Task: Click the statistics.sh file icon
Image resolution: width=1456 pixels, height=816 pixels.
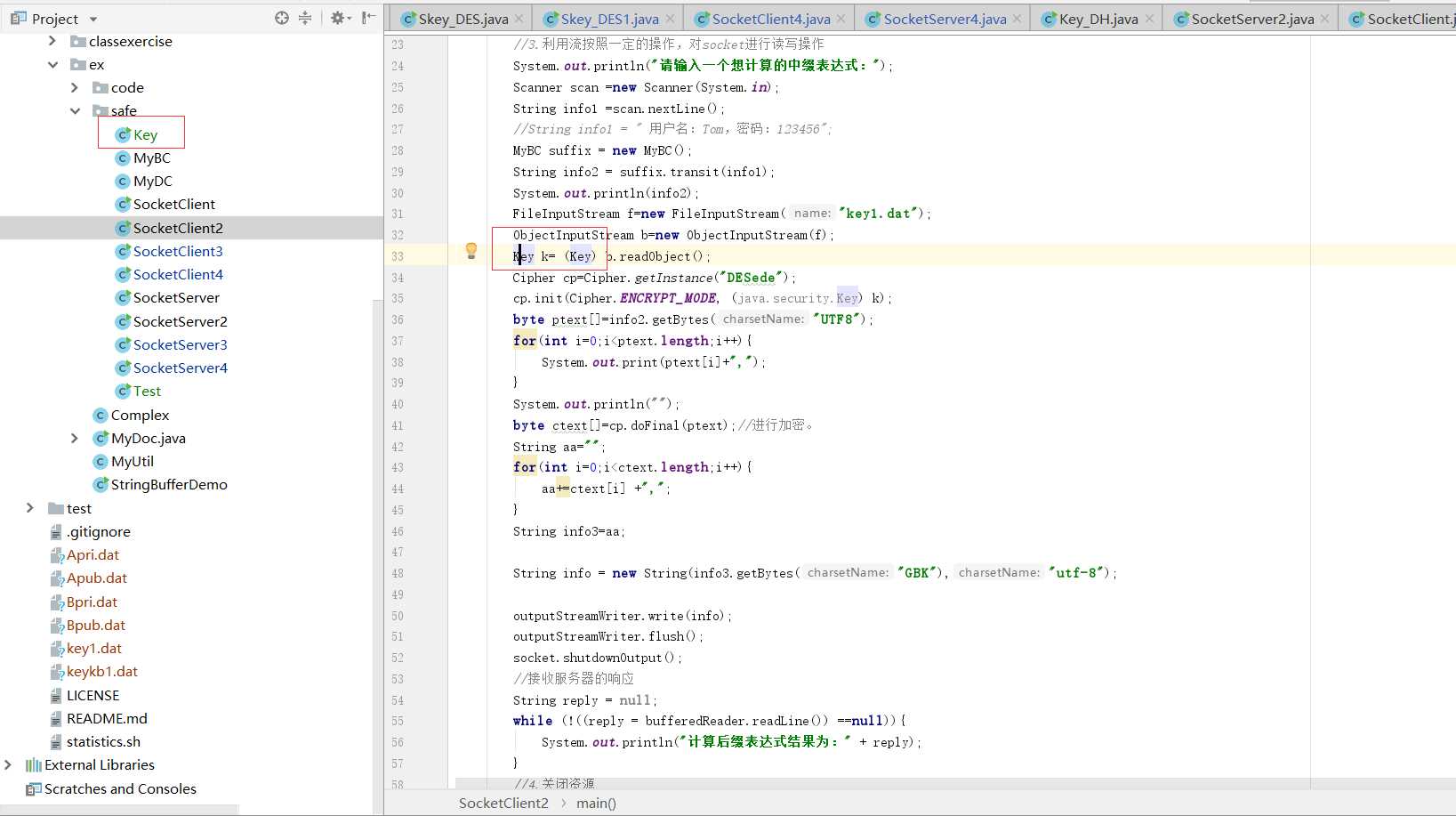Action: pyautogui.click(x=57, y=742)
